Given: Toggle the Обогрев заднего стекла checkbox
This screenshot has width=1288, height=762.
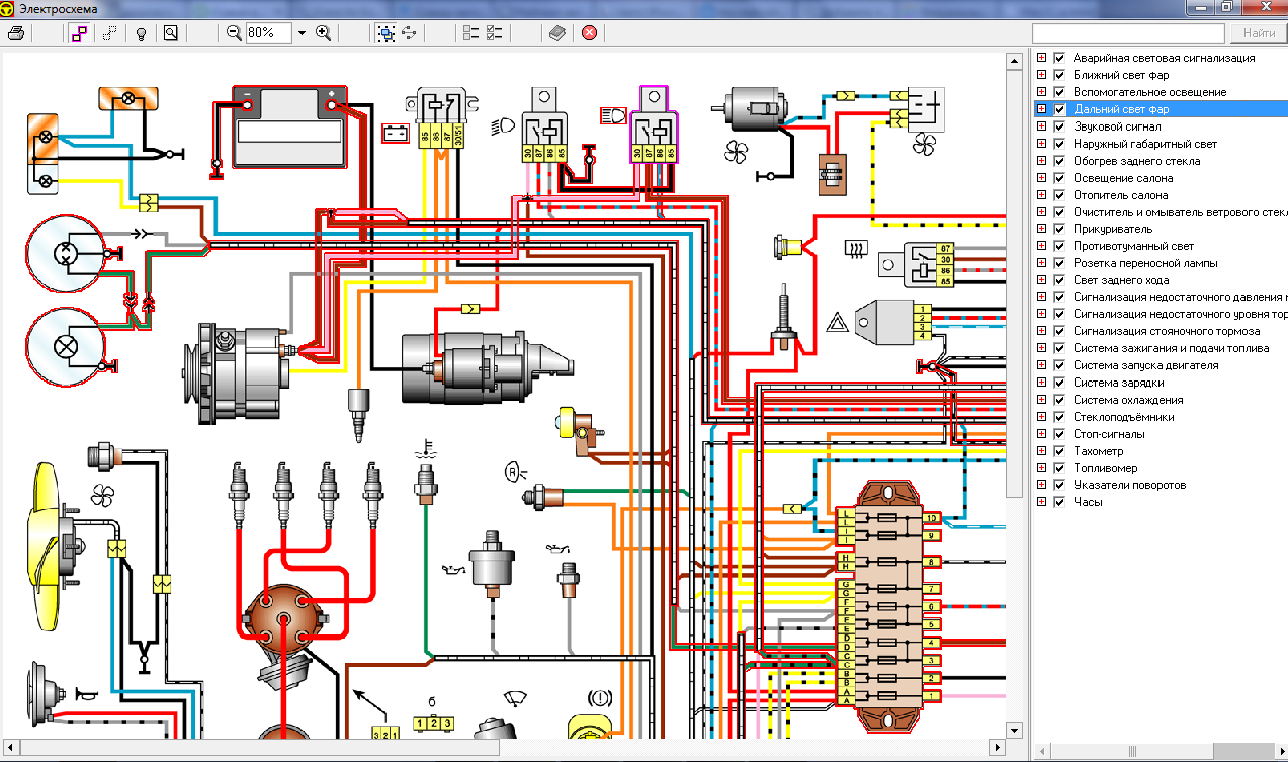Looking at the screenshot, I should pos(1059,161).
